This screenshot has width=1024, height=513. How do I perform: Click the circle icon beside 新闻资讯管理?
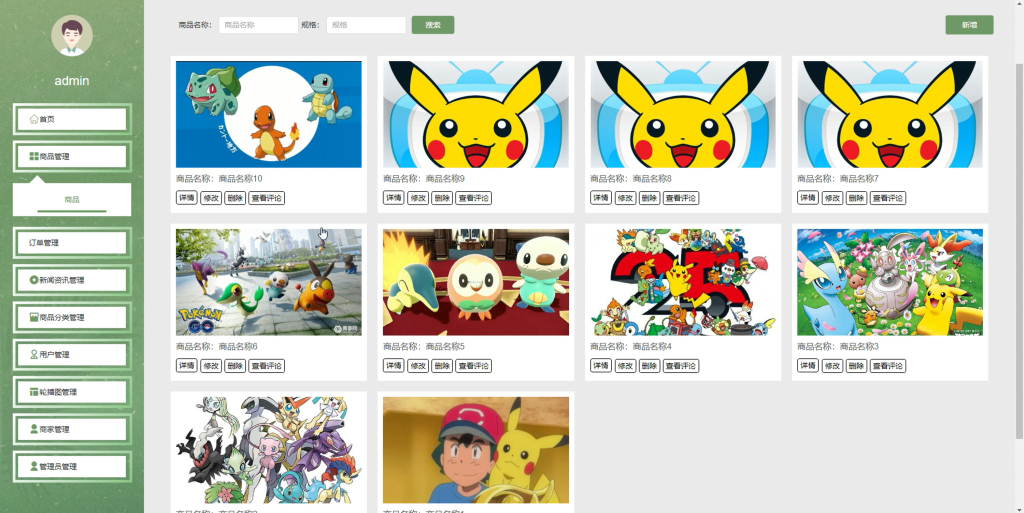(x=34, y=280)
